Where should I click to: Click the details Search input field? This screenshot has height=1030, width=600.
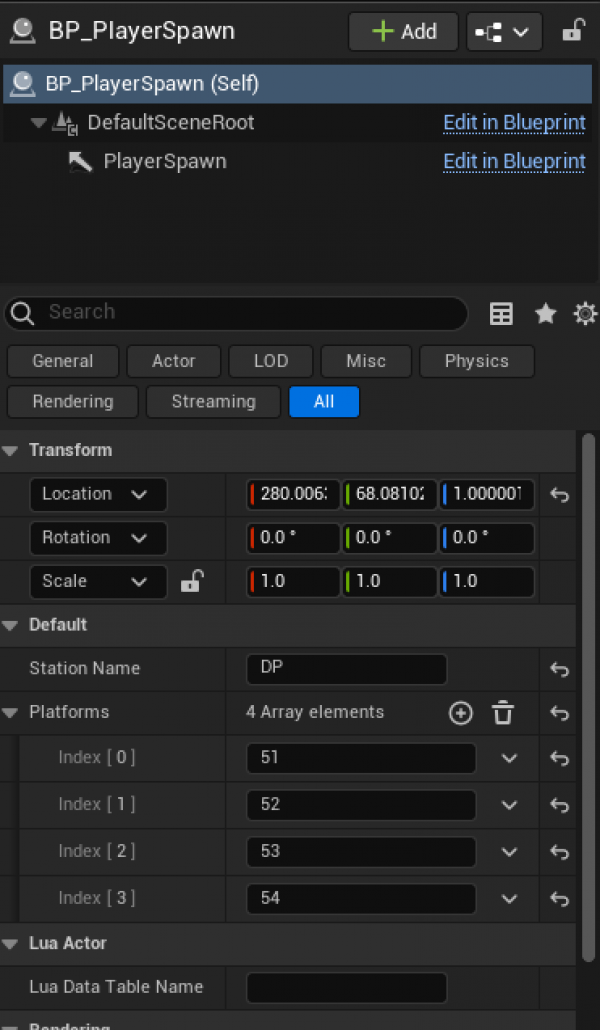click(250, 312)
